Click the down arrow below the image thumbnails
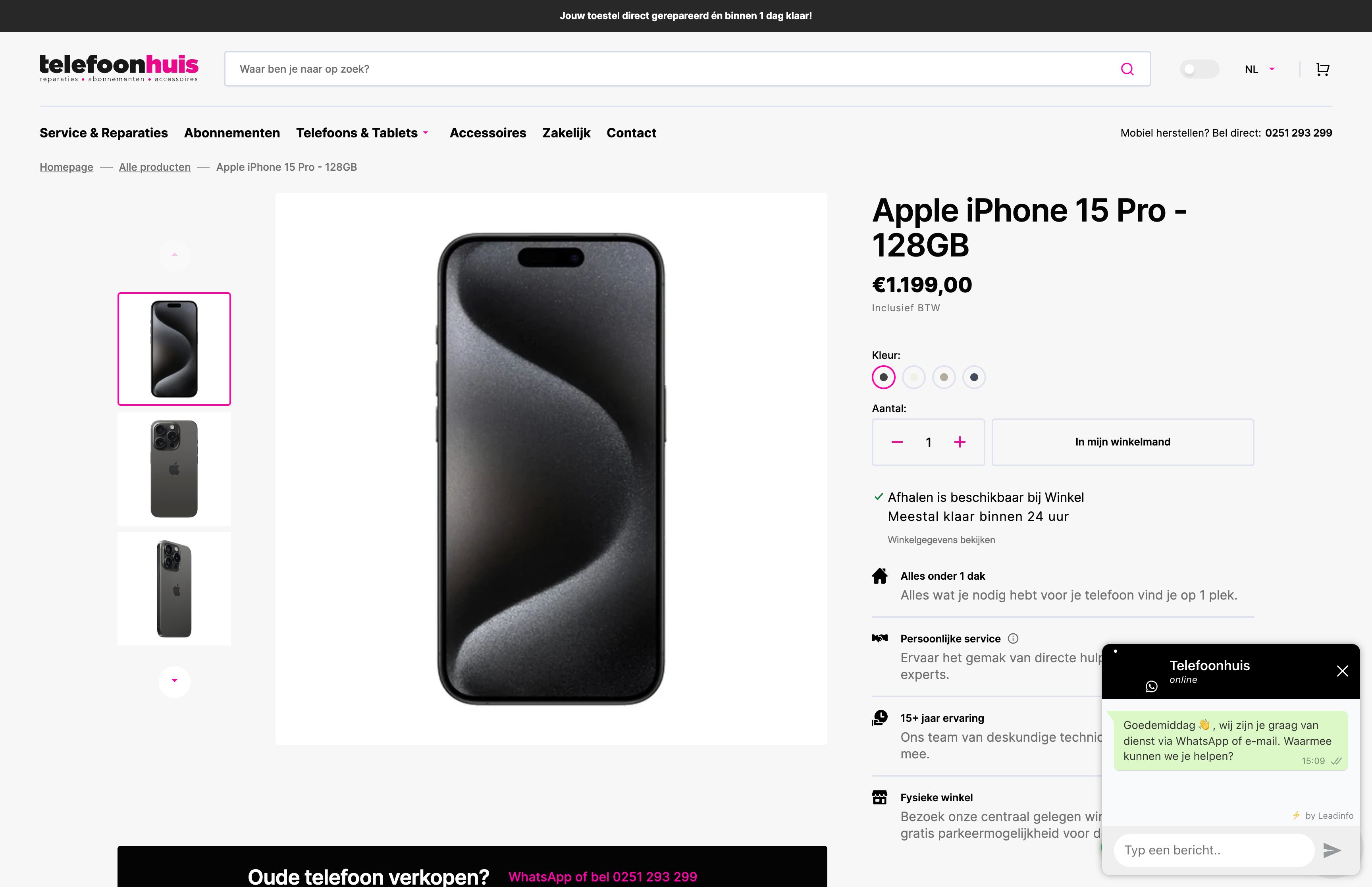Image resolution: width=1372 pixels, height=887 pixels. (x=174, y=681)
